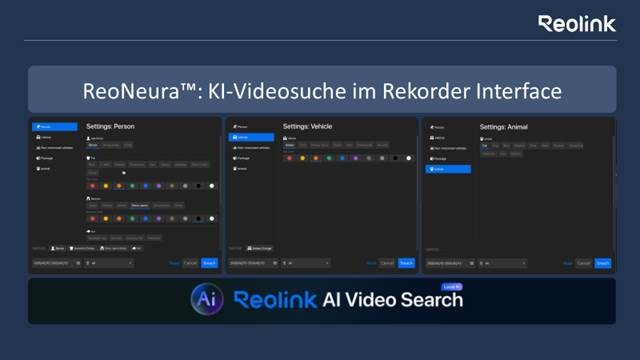Open channel dropdown in Settings: Vehicle panel
This screenshot has height=360, width=640.
coord(306,263)
